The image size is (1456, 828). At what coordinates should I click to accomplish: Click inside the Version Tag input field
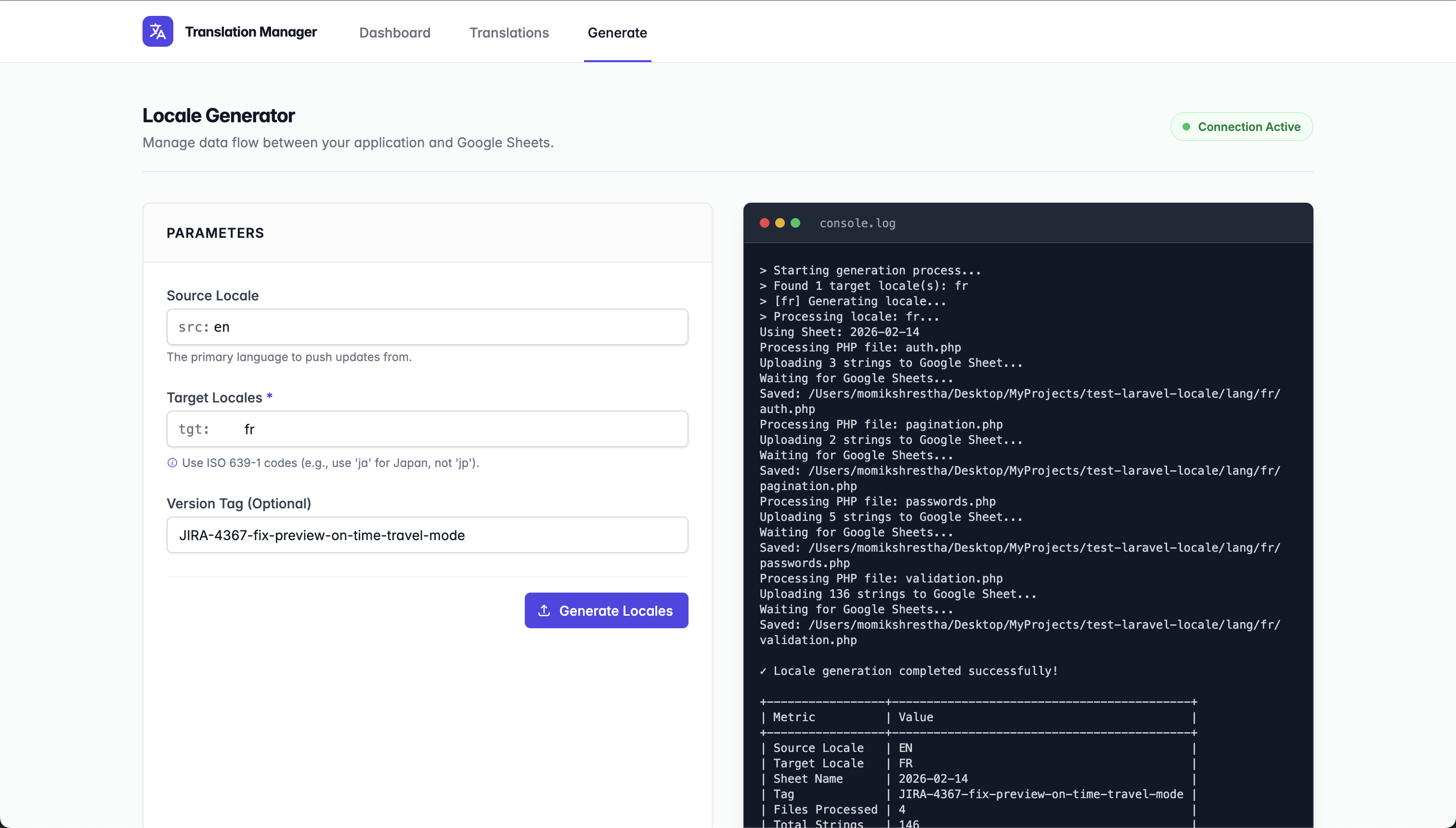point(427,534)
